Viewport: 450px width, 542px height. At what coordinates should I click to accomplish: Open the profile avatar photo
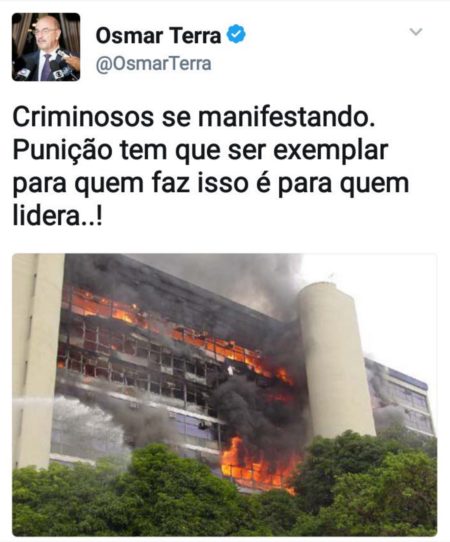click(46, 47)
